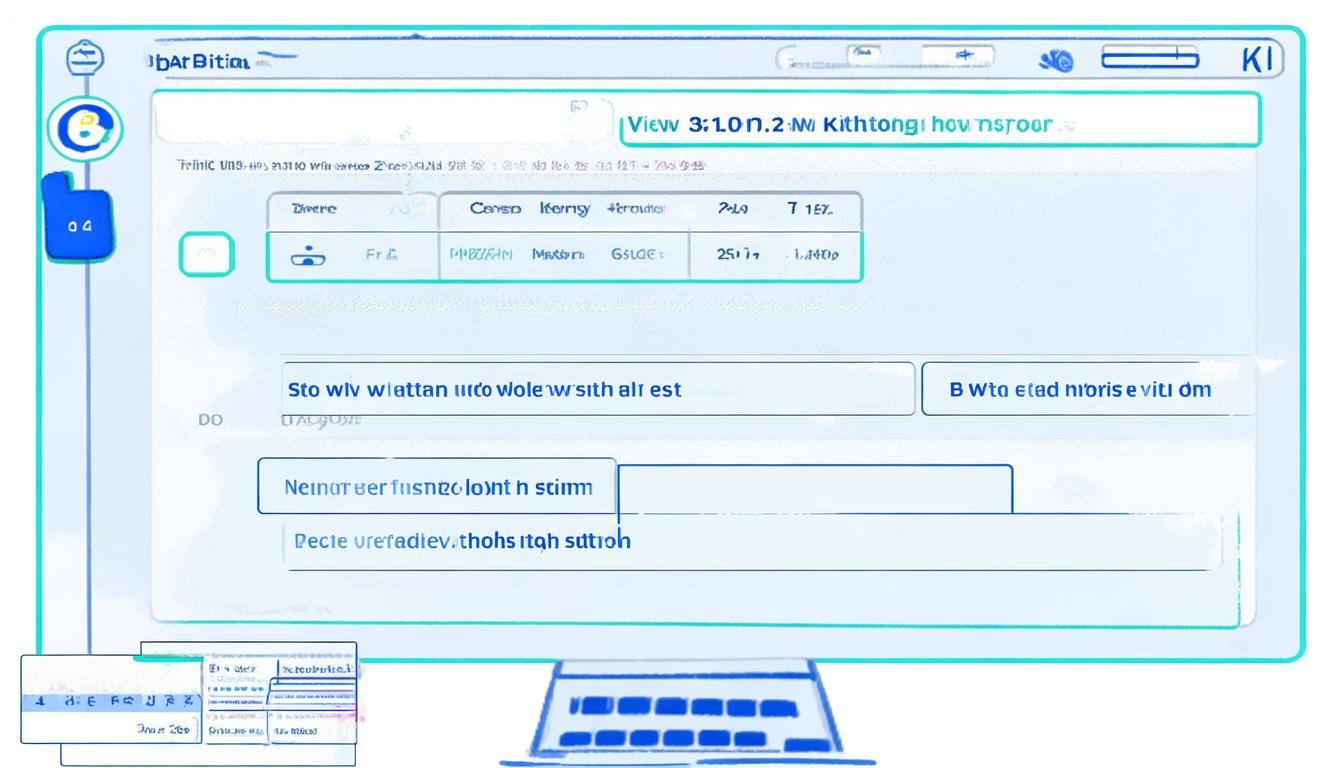Image resolution: width=1344 pixels, height=768 pixels.
Task: Click the round icon atop the sidebar
Action: coord(85,59)
